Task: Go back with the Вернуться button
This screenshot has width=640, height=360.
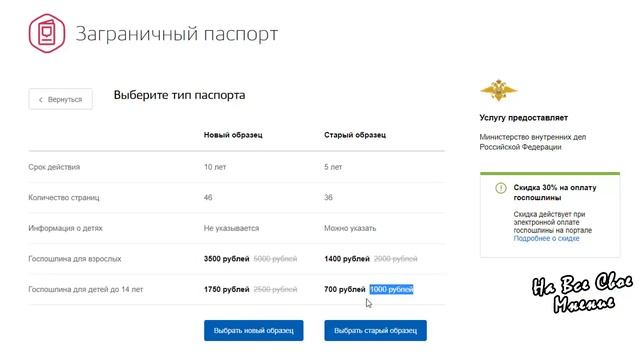Action: point(60,99)
